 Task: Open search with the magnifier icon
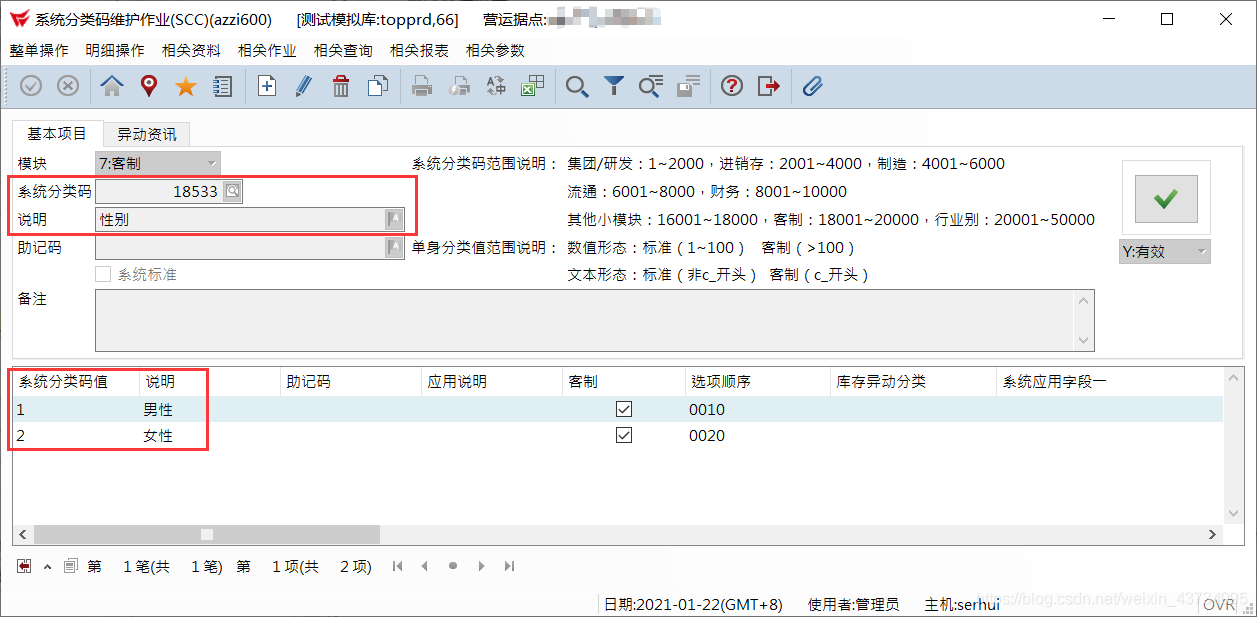[x=577, y=86]
